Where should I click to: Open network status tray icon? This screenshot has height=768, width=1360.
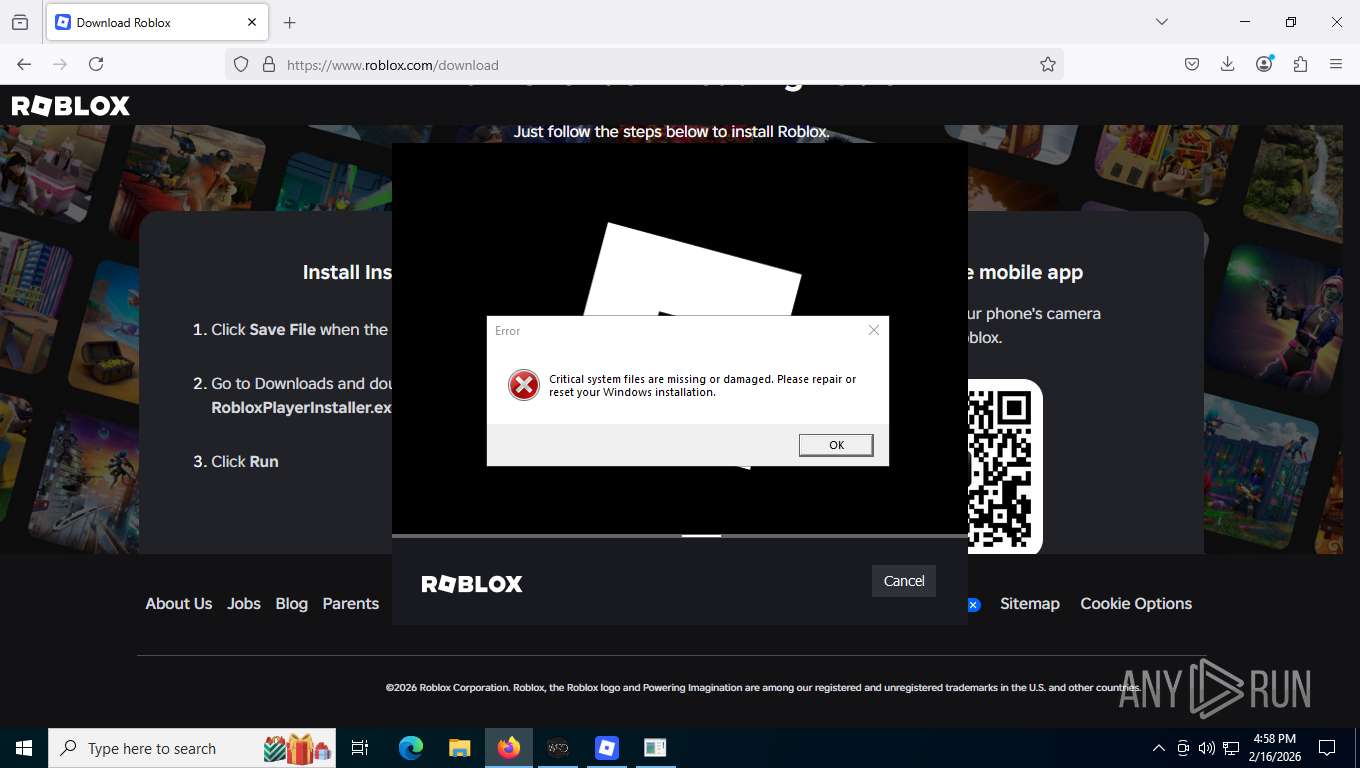[x=1231, y=748]
